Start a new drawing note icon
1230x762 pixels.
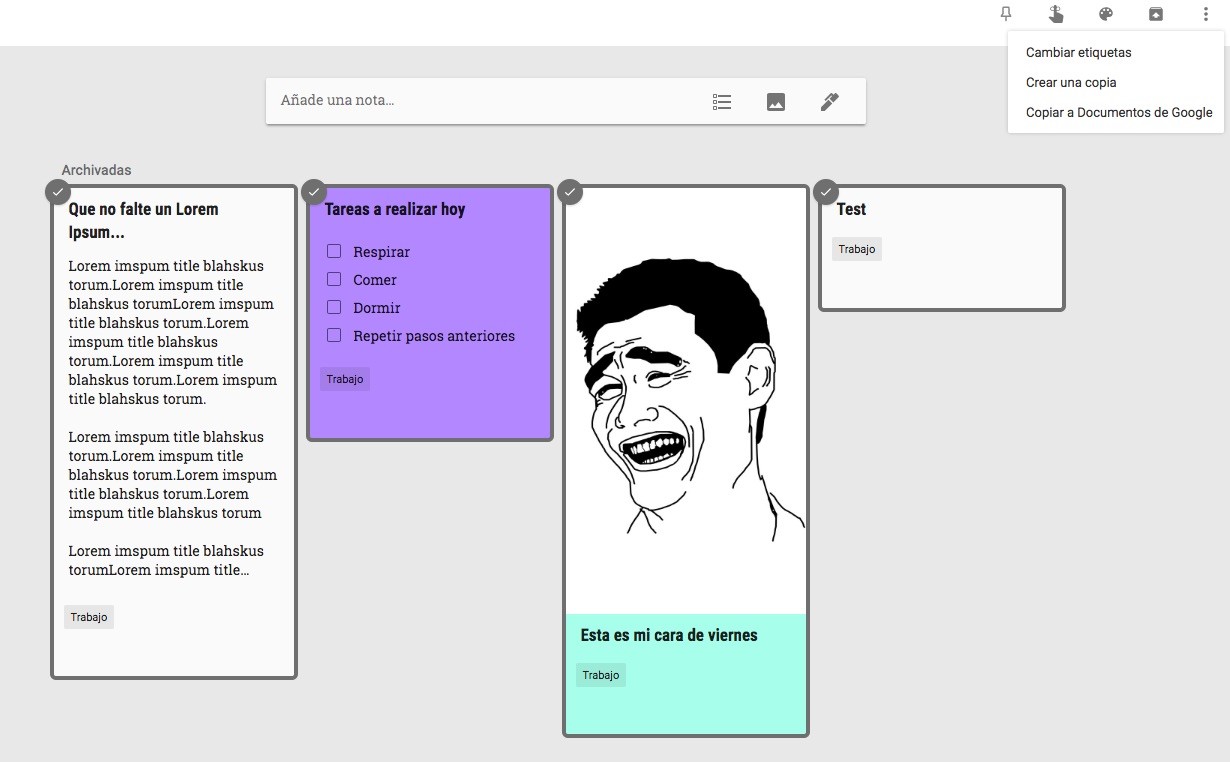click(829, 101)
